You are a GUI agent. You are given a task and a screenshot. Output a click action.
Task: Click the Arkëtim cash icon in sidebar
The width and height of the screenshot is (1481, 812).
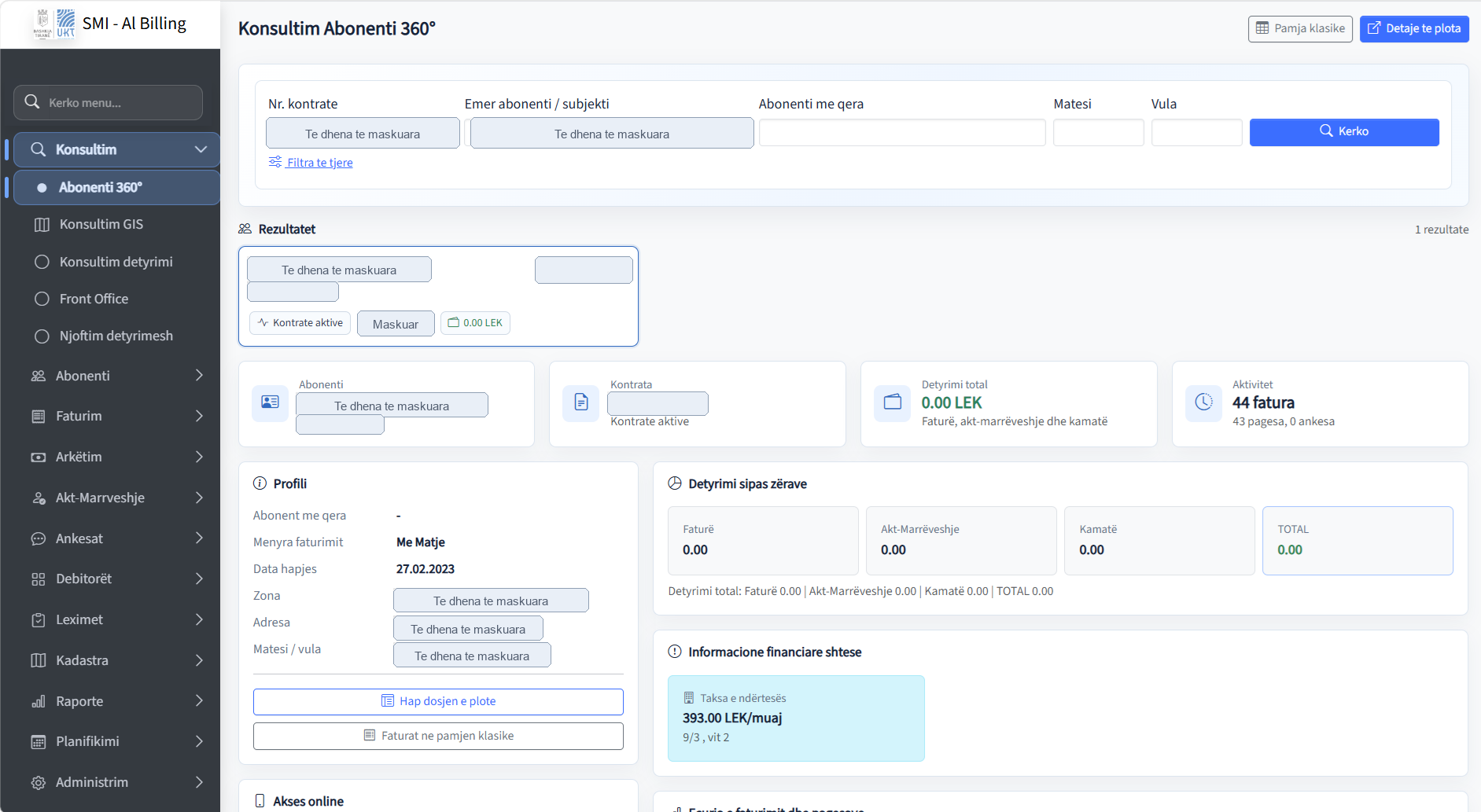(x=38, y=457)
